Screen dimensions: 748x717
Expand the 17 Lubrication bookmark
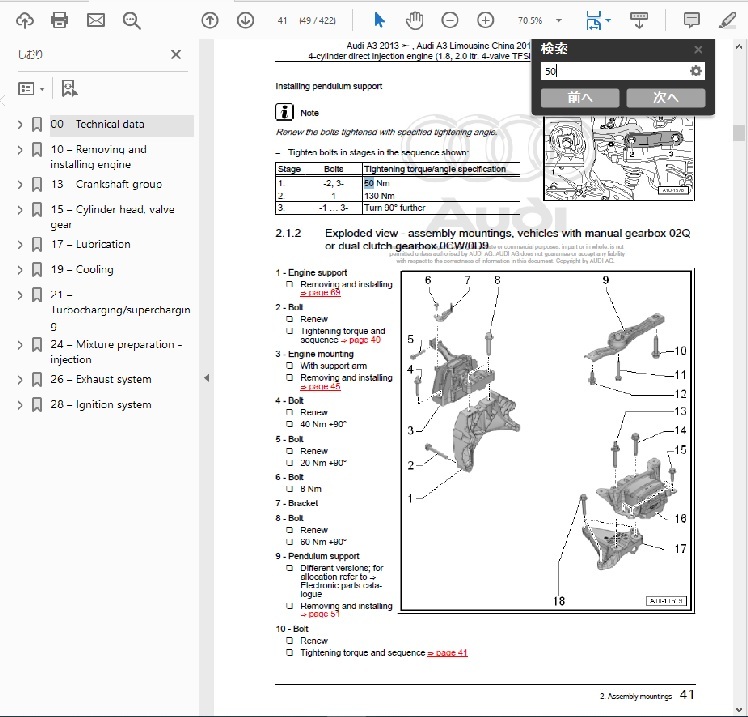(x=20, y=245)
